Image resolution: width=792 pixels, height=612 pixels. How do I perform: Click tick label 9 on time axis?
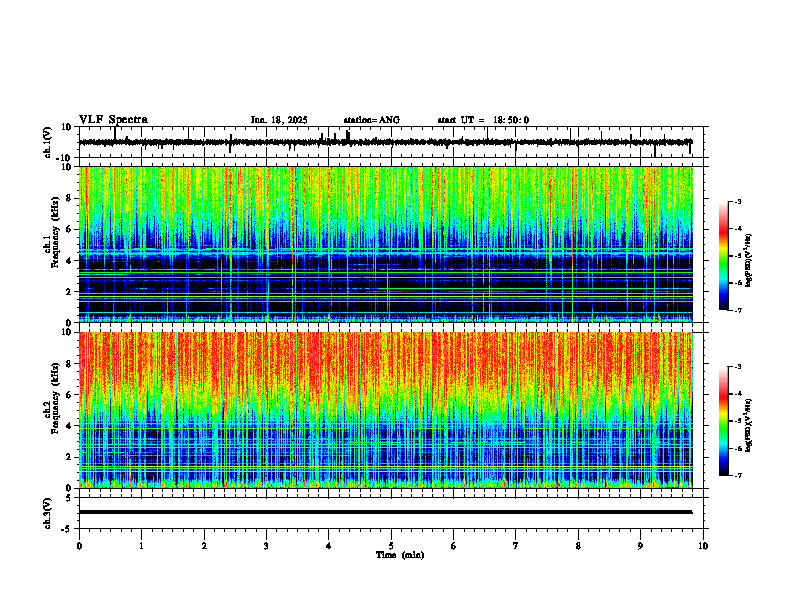click(640, 546)
